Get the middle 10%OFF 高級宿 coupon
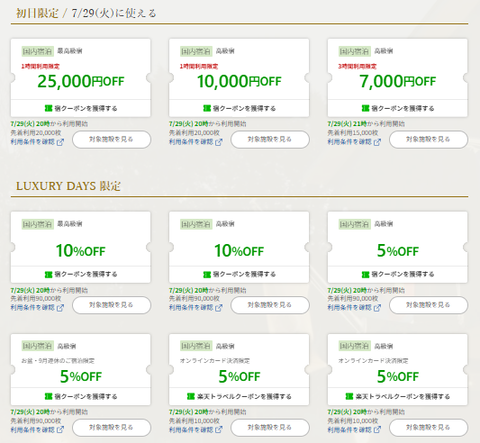 click(x=239, y=274)
